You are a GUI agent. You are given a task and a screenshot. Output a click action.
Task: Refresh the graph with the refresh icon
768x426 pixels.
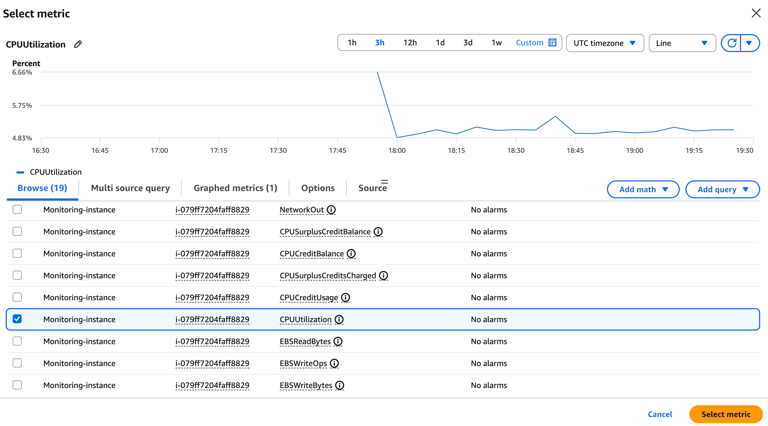[732, 43]
